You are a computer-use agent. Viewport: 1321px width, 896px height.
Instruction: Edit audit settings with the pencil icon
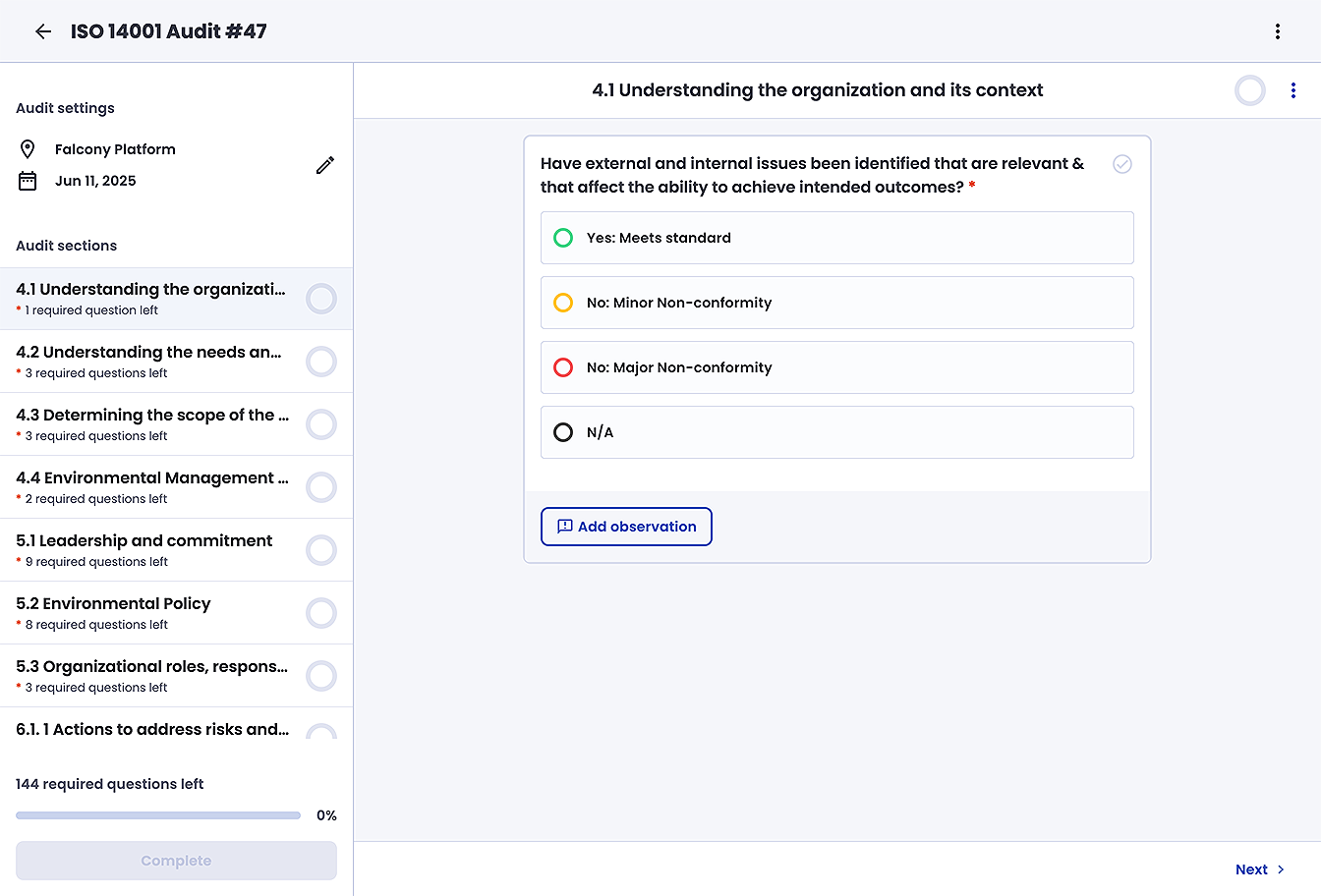point(325,165)
